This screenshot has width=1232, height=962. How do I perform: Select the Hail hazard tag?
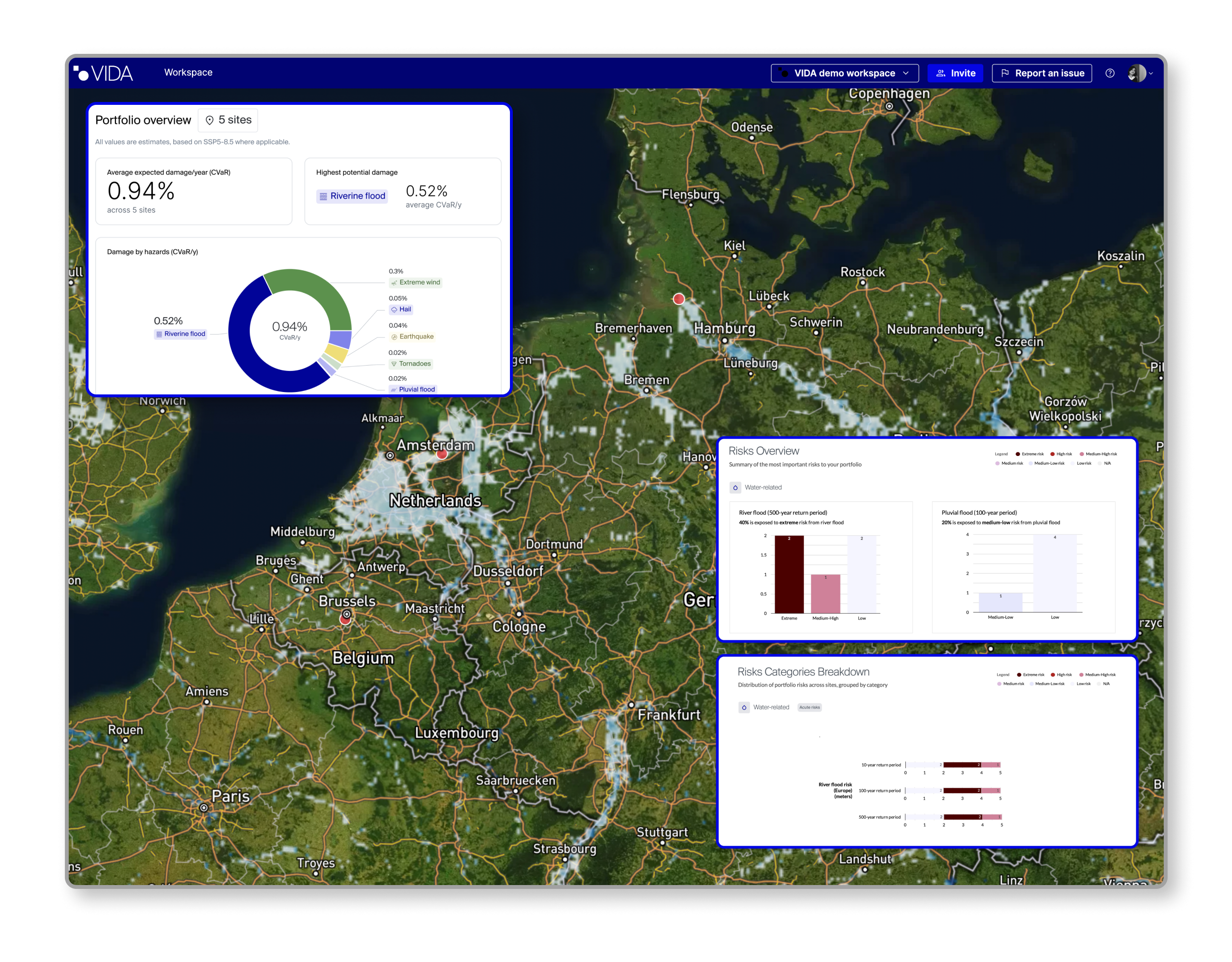[x=401, y=310]
